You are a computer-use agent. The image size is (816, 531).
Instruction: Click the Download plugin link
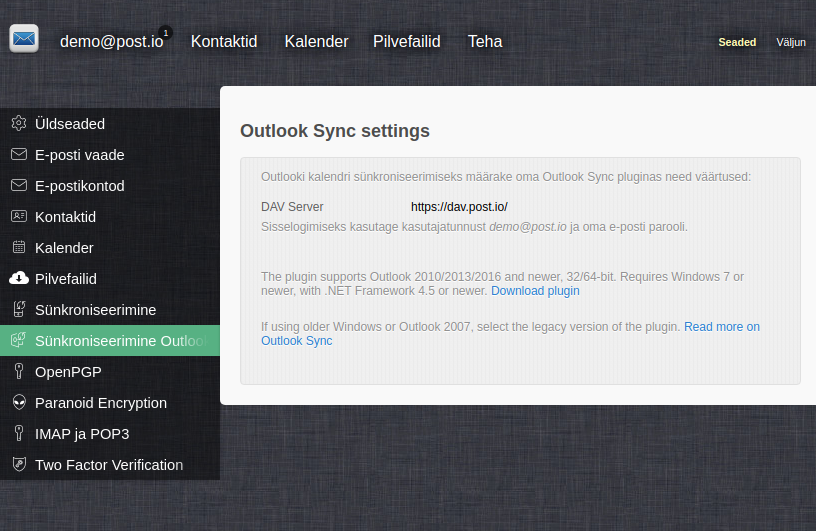click(535, 290)
